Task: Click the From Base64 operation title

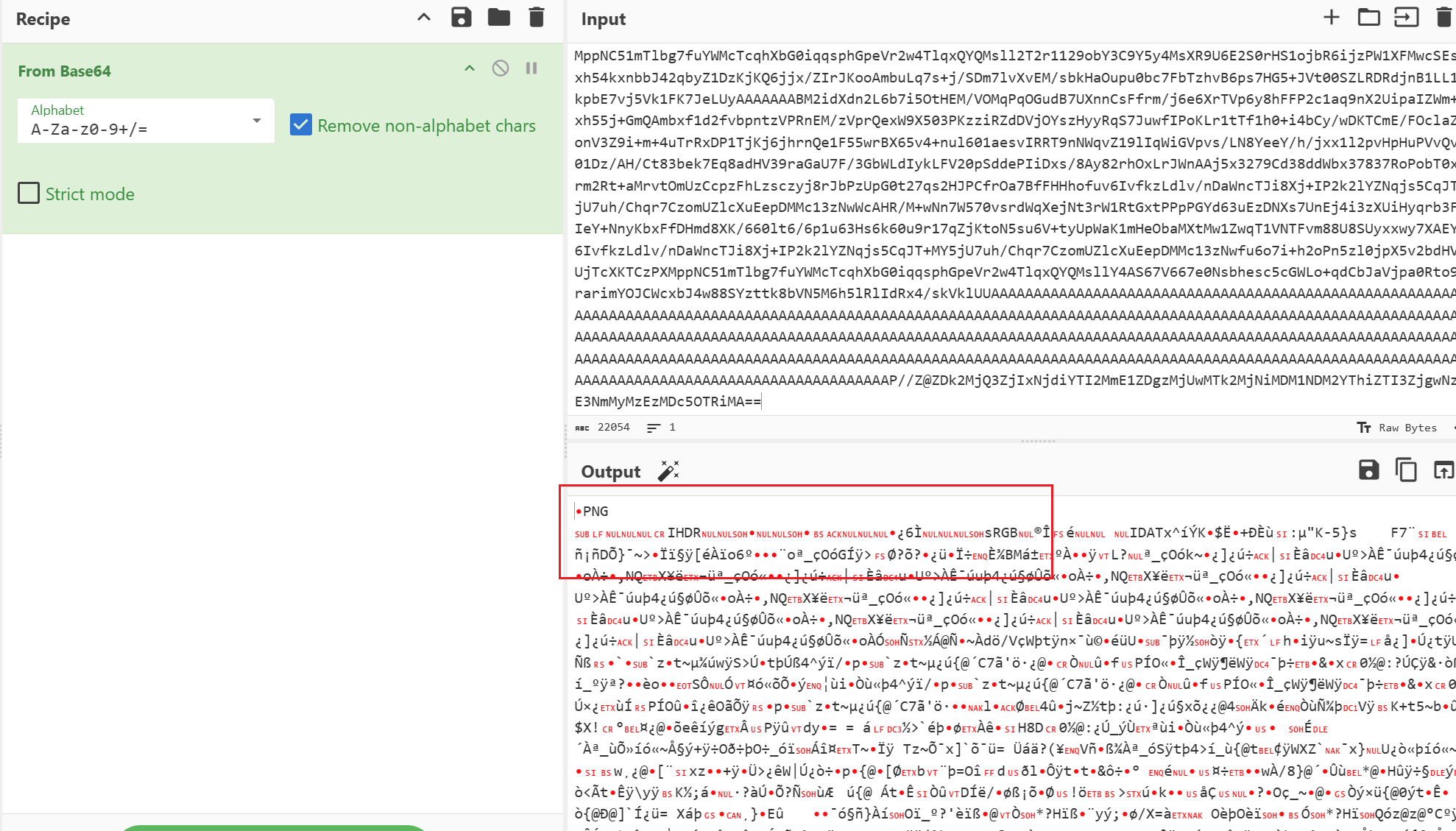Action: tap(65, 71)
